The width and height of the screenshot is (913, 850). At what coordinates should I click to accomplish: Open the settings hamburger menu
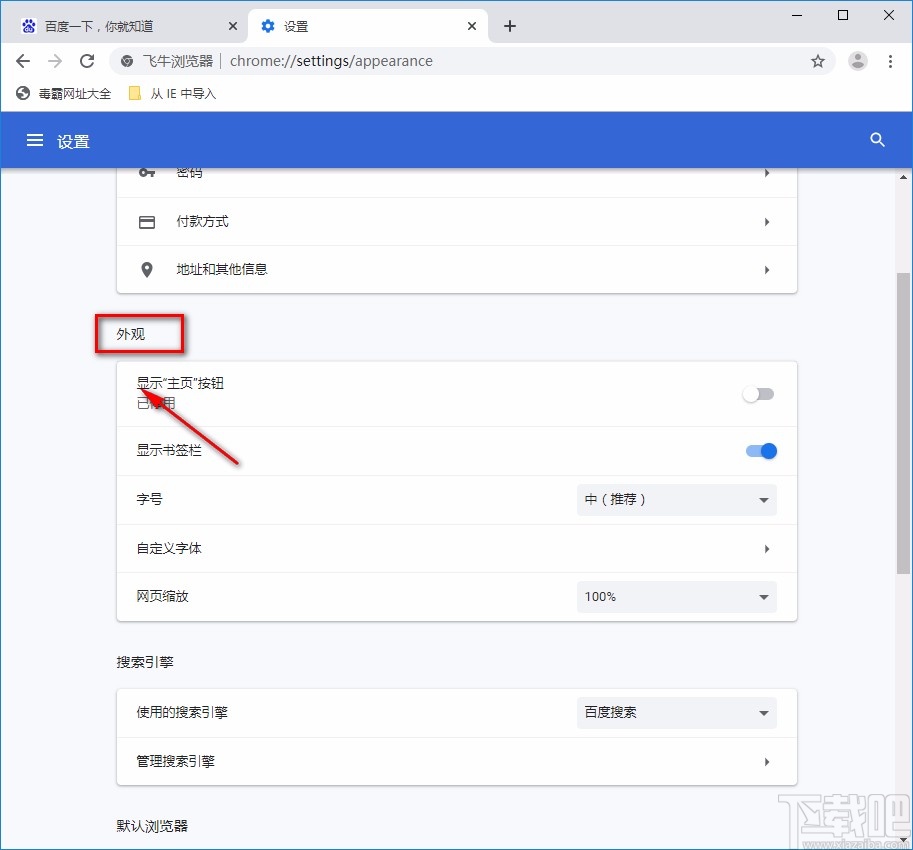point(36,140)
